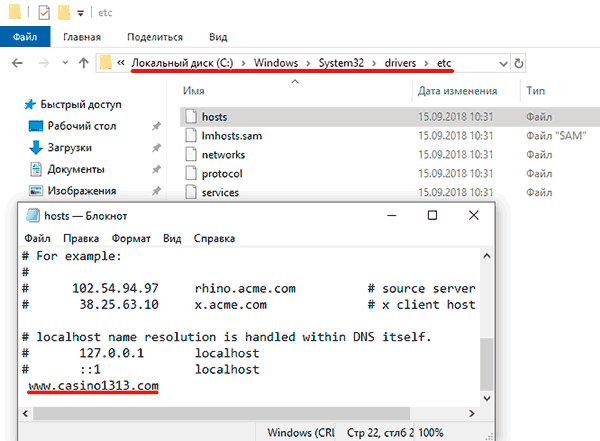Viewport: 600px width, 441px height.
Task: Select the lmhosts.sam file icon
Action: coord(191,136)
